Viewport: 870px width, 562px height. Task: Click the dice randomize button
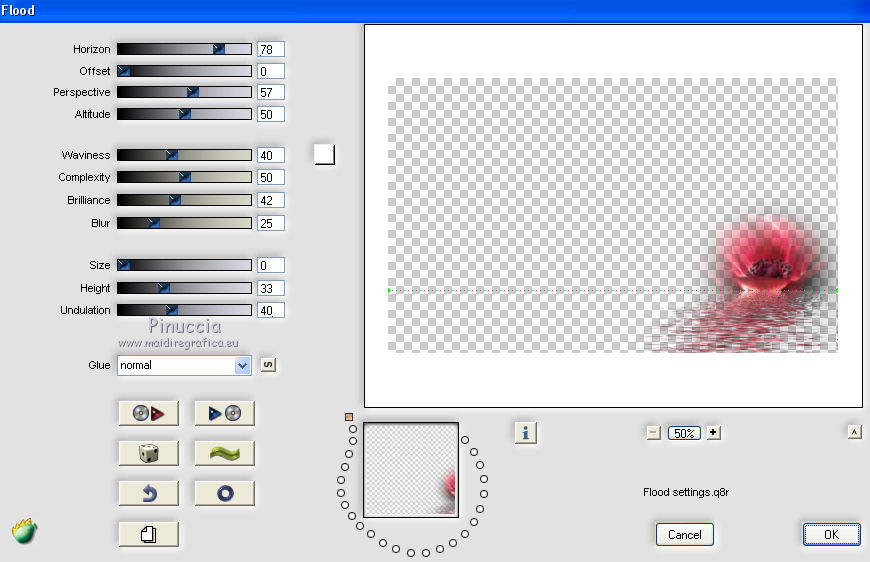coord(149,453)
